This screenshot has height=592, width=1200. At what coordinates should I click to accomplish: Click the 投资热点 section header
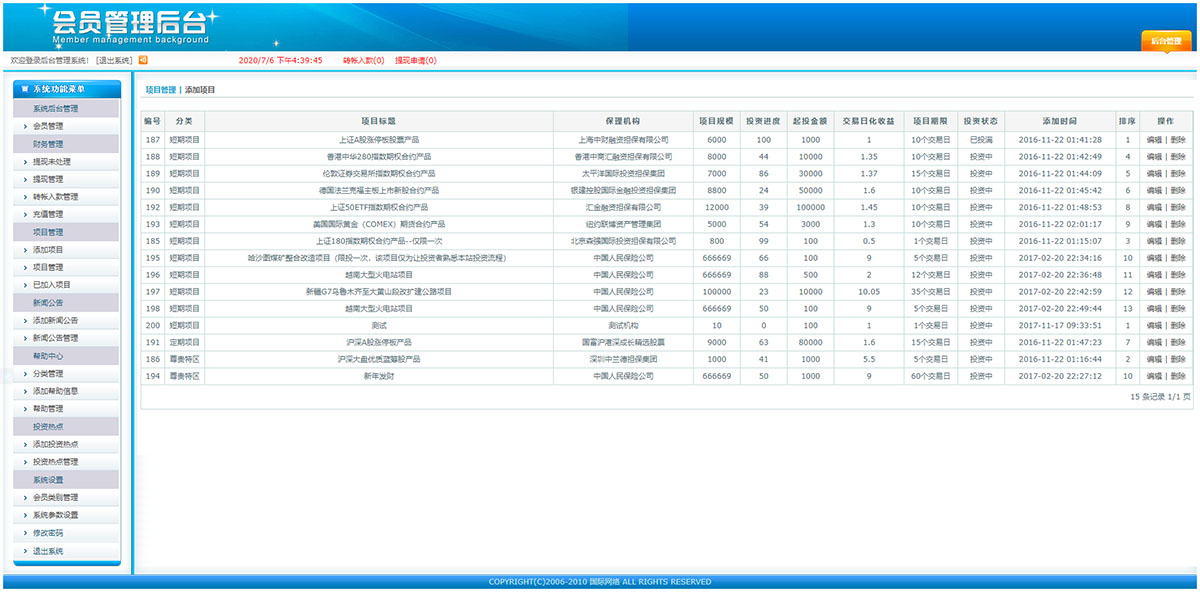point(66,427)
